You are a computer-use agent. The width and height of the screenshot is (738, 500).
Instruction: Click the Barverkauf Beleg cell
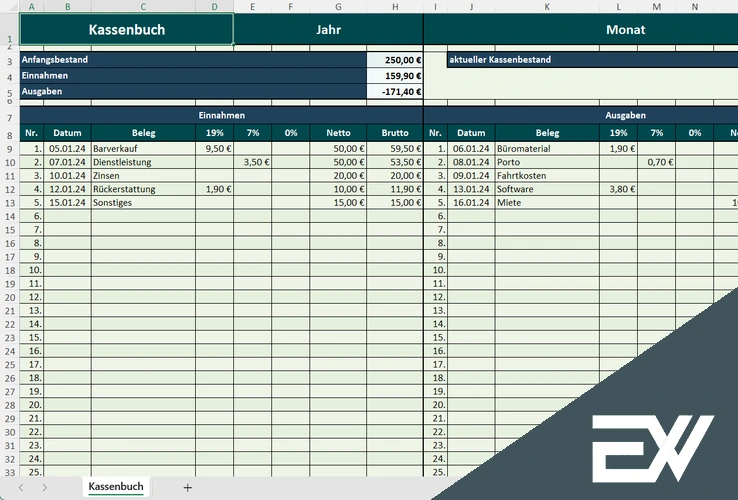tap(143, 149)
